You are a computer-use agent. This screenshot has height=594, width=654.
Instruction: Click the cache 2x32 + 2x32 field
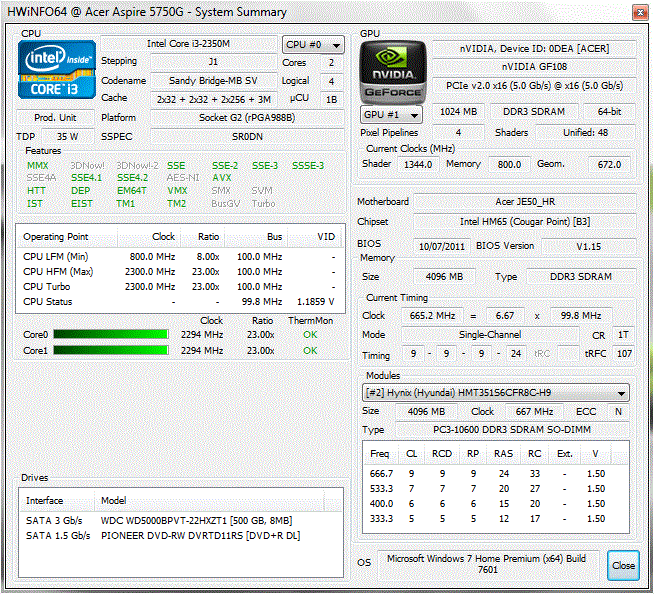213,99
